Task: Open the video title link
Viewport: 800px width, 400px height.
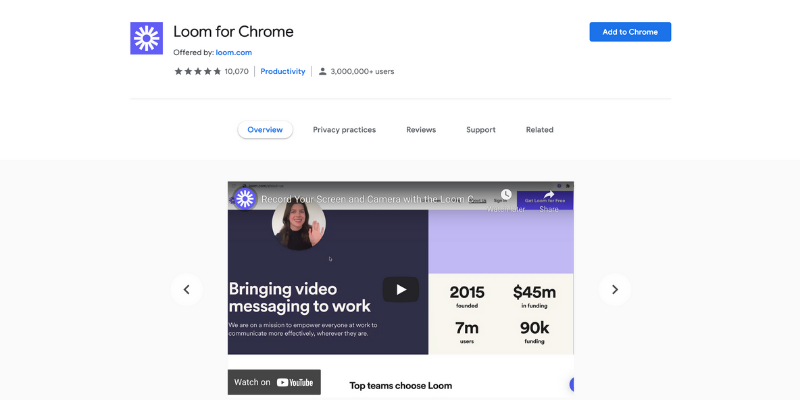Action: click(x=367, y=199)
